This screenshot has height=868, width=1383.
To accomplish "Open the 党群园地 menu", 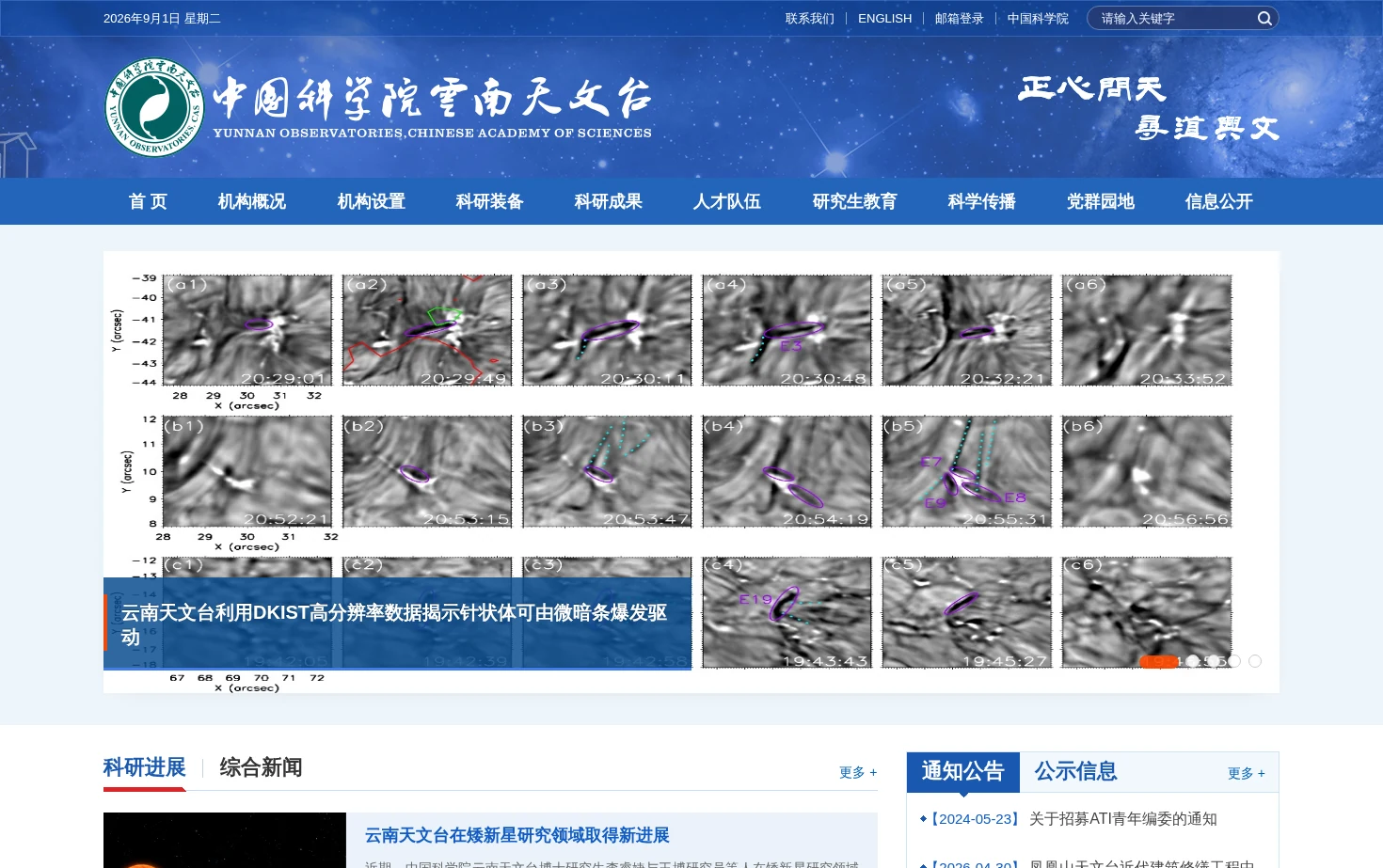I will (1100, 201).
